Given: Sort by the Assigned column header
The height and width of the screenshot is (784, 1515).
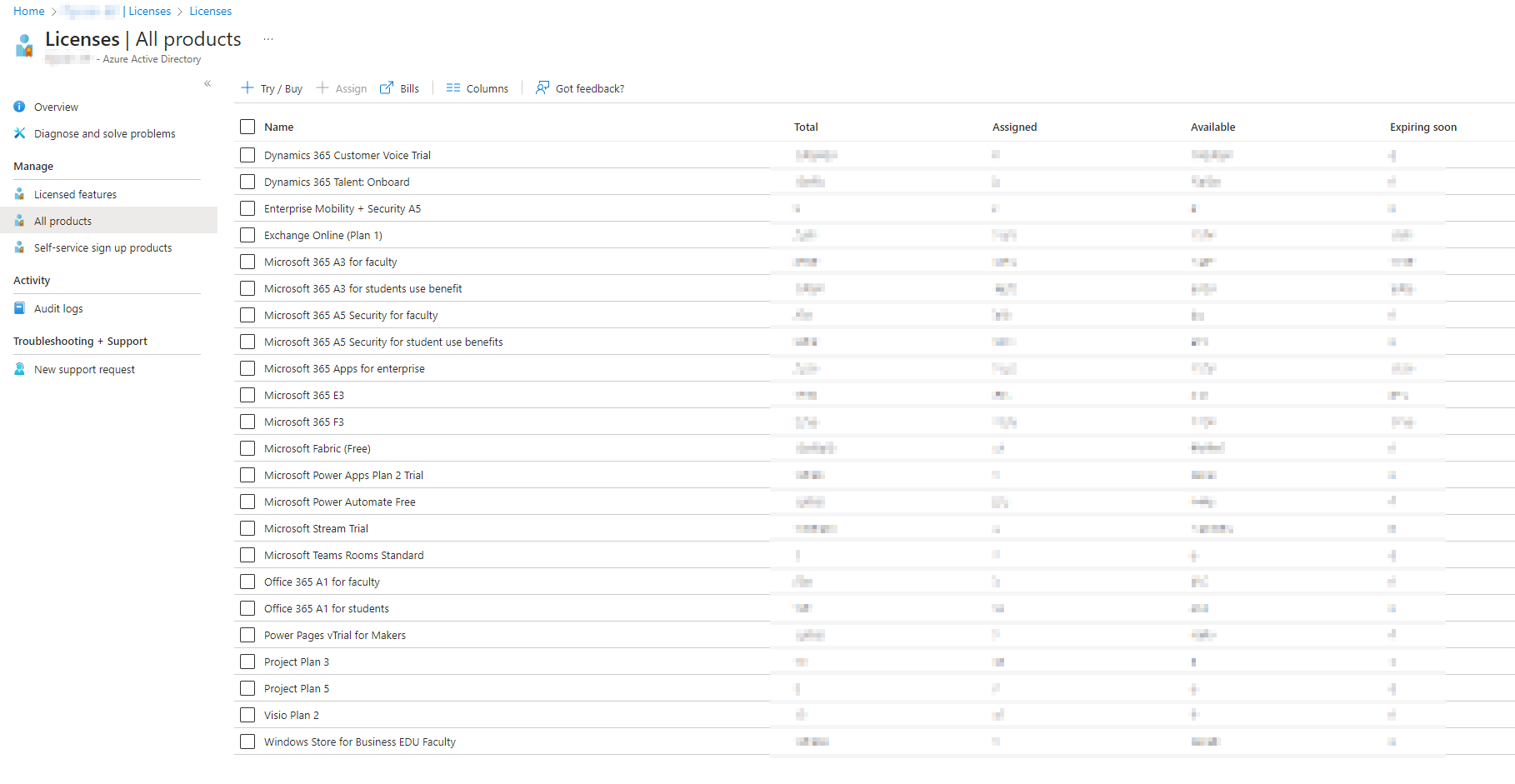Looking at the screenshot, I should pyautogui.click(x=1015, y=127).
